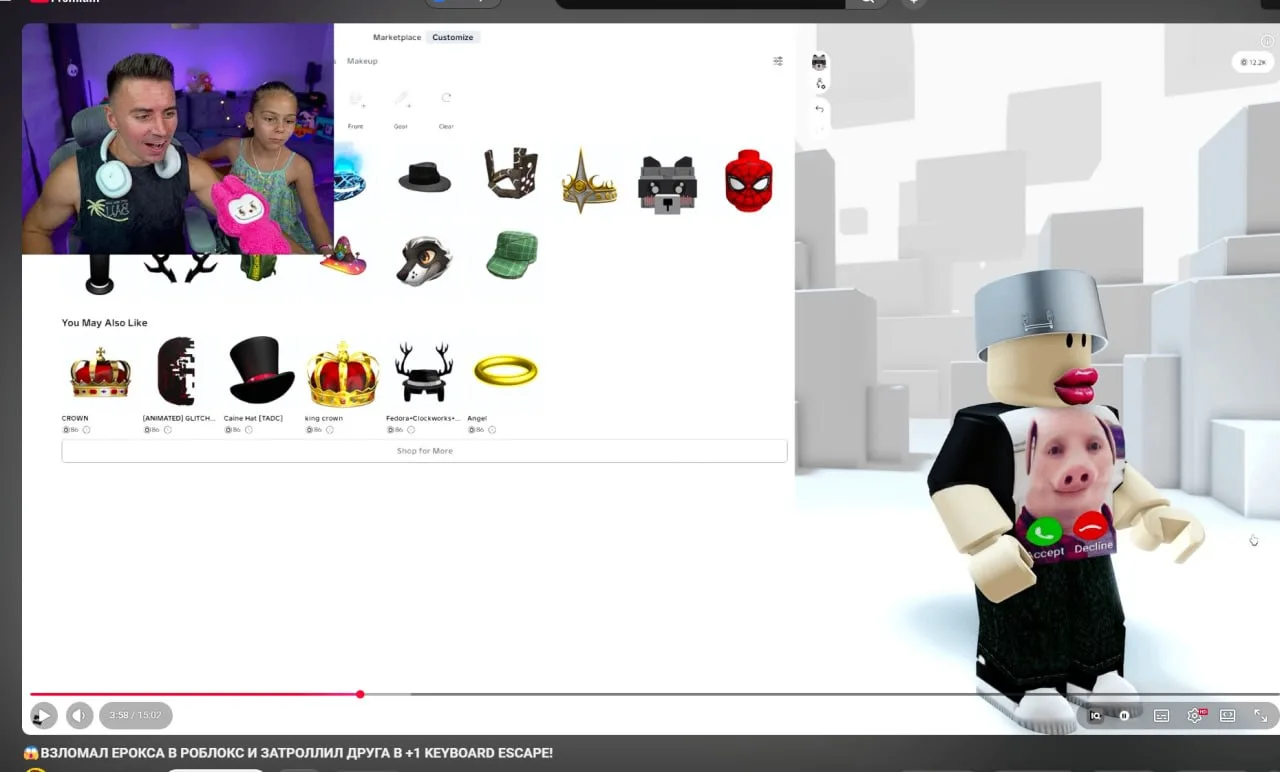Viewport: 1280px width, 772px height.
Task: Select the ANIMATED GLITCH item
Action: coord(177,371)
